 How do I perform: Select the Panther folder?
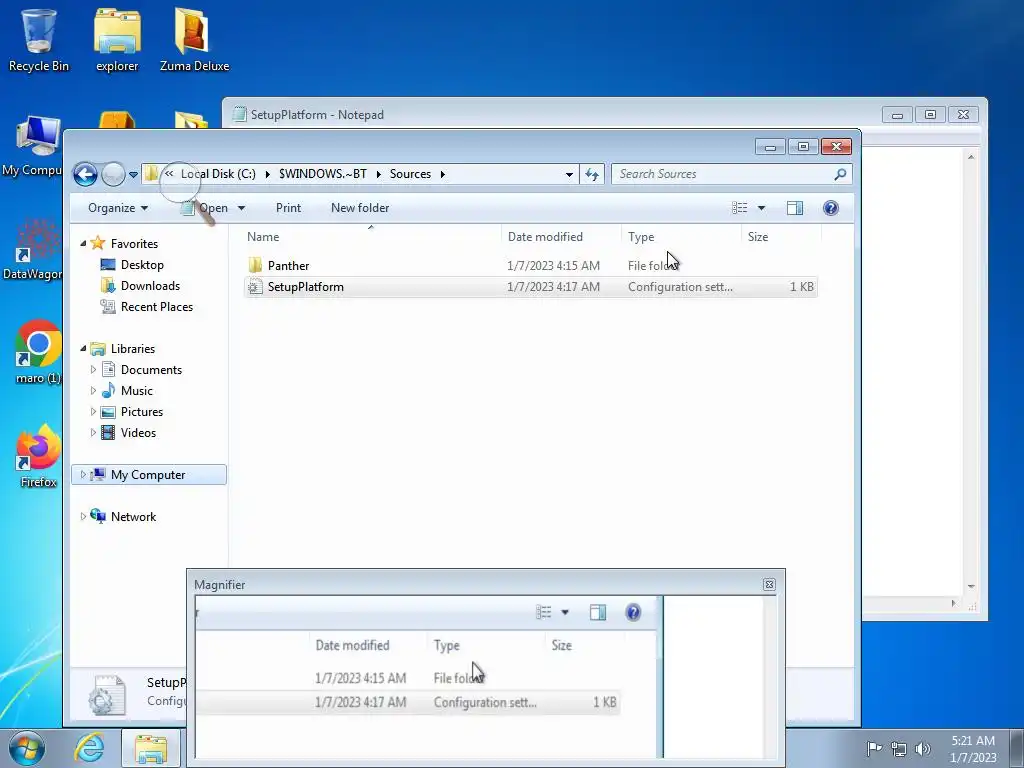(530, 265)
